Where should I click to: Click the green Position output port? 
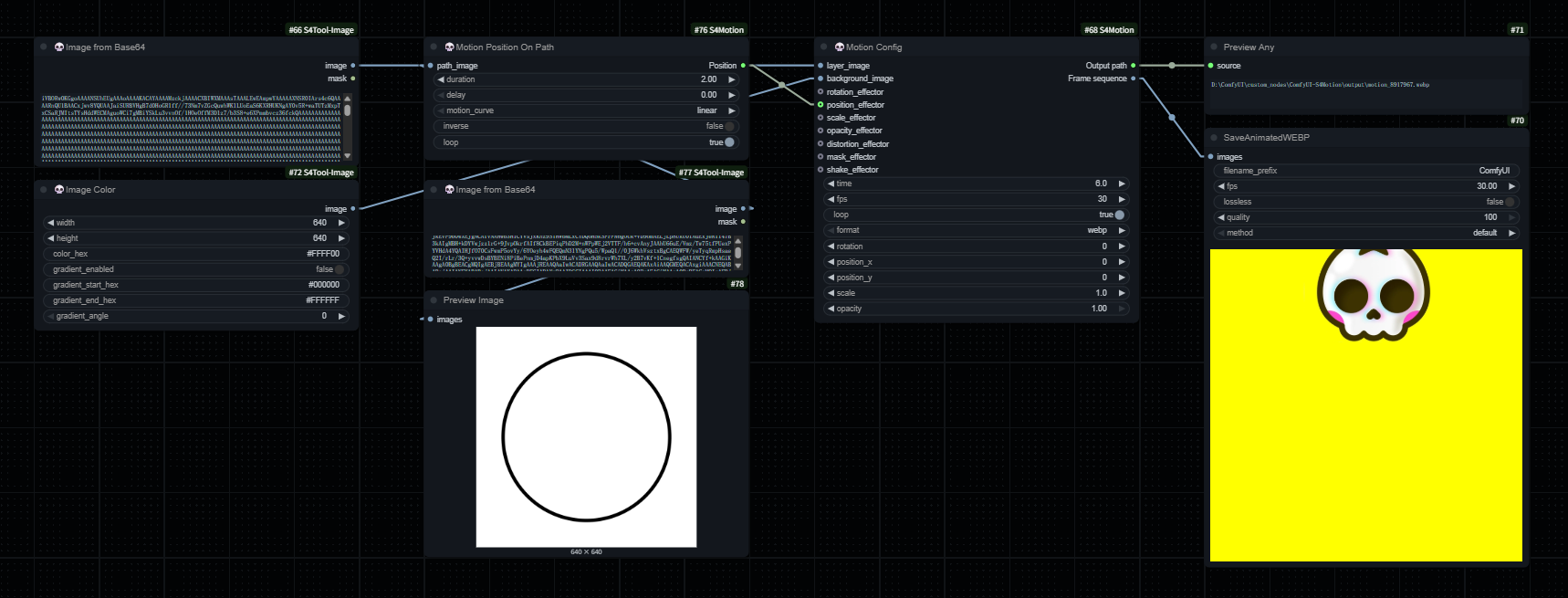[743, 66]
